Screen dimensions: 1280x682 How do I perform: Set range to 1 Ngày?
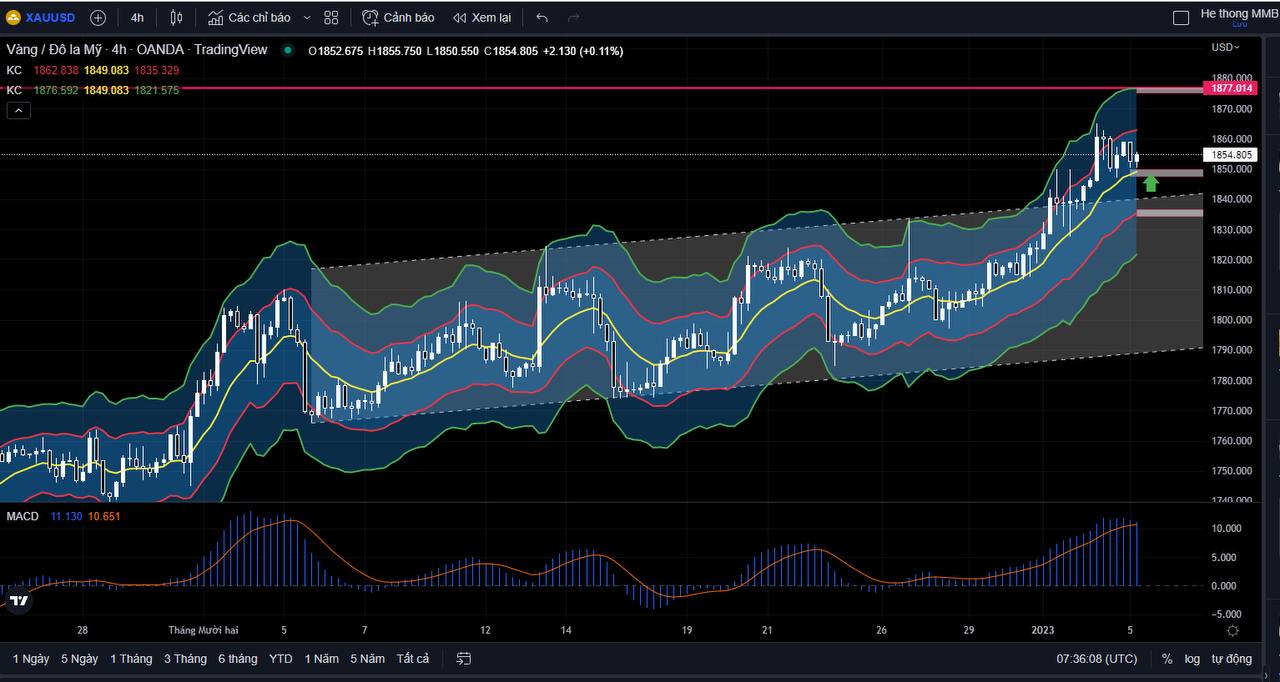[31, 659]
